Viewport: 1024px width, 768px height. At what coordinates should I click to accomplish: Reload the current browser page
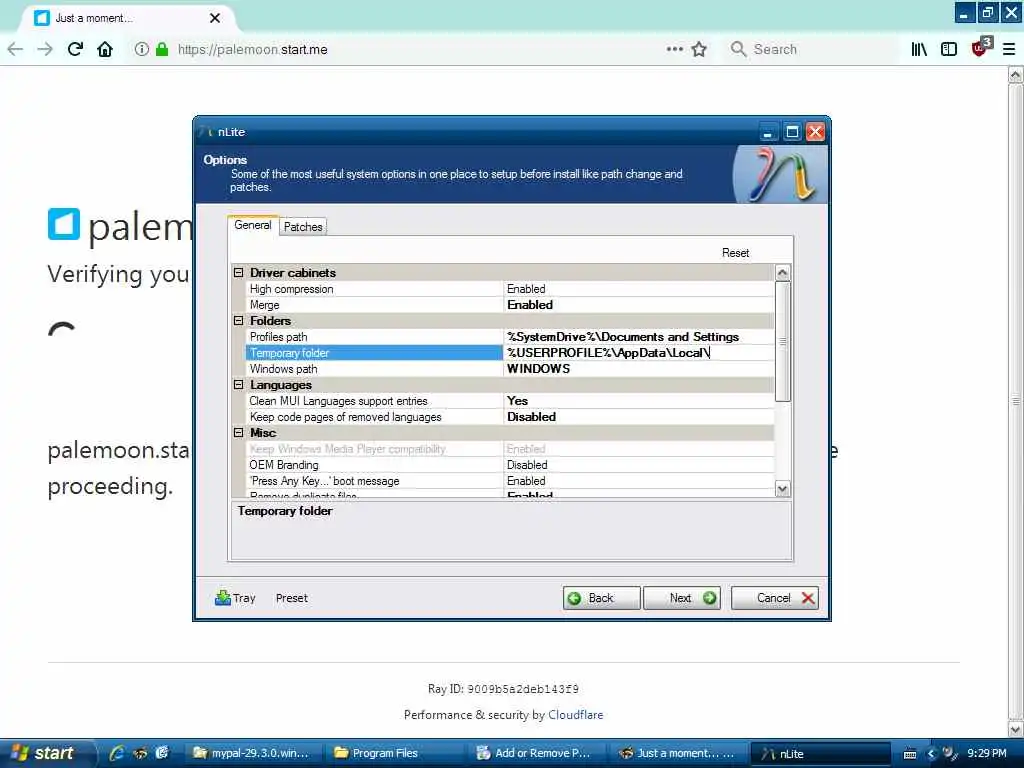tap(75, 49)
